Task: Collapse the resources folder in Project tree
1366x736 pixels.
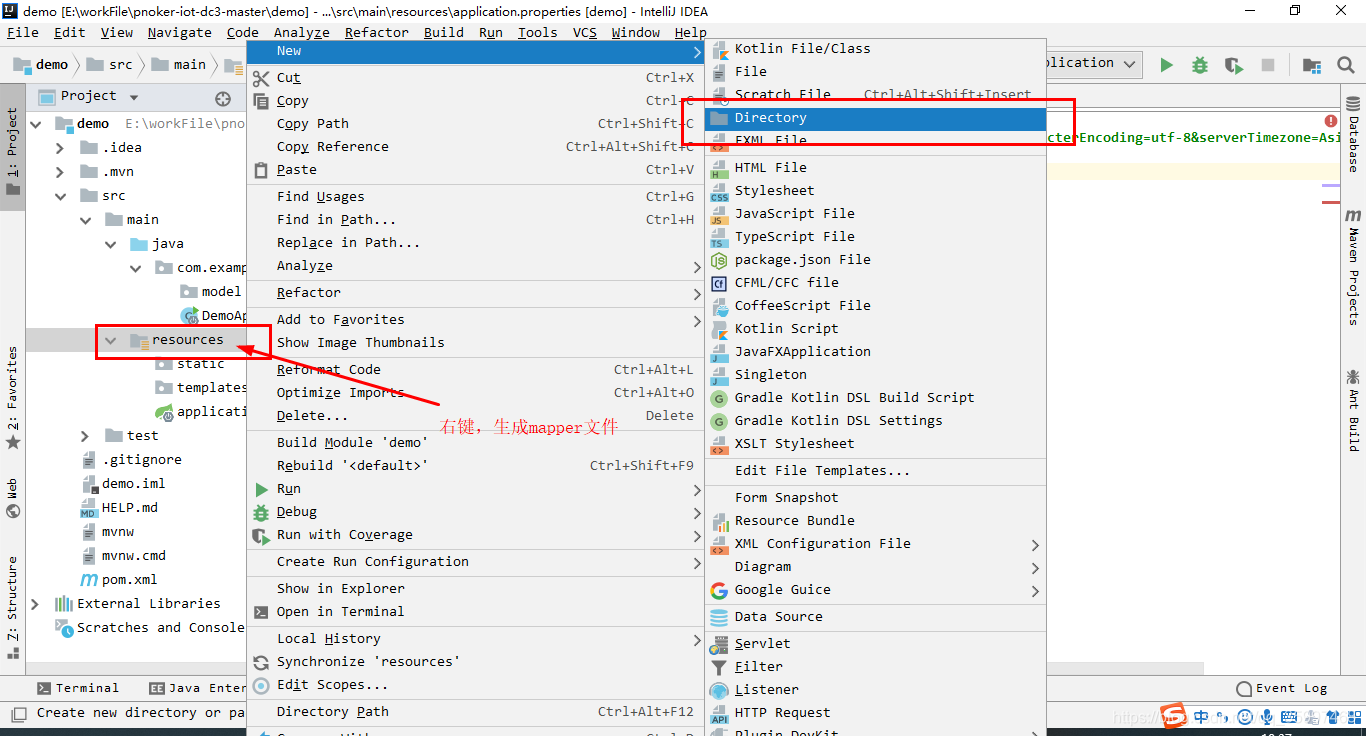Action: click(110, 340)
